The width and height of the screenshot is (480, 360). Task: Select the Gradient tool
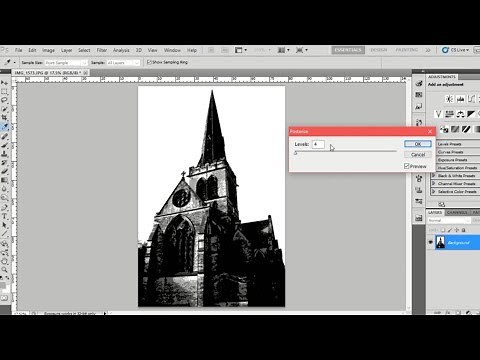4,180
